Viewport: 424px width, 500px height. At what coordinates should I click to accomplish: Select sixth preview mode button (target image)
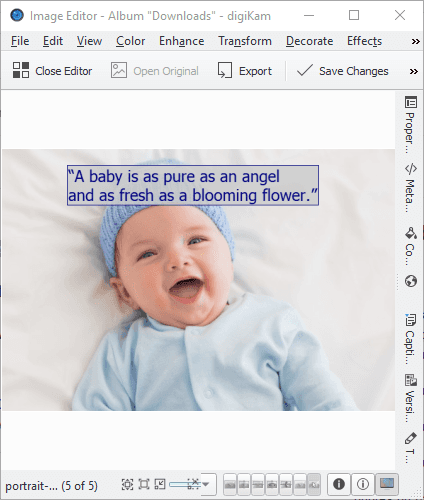(300, 484)
